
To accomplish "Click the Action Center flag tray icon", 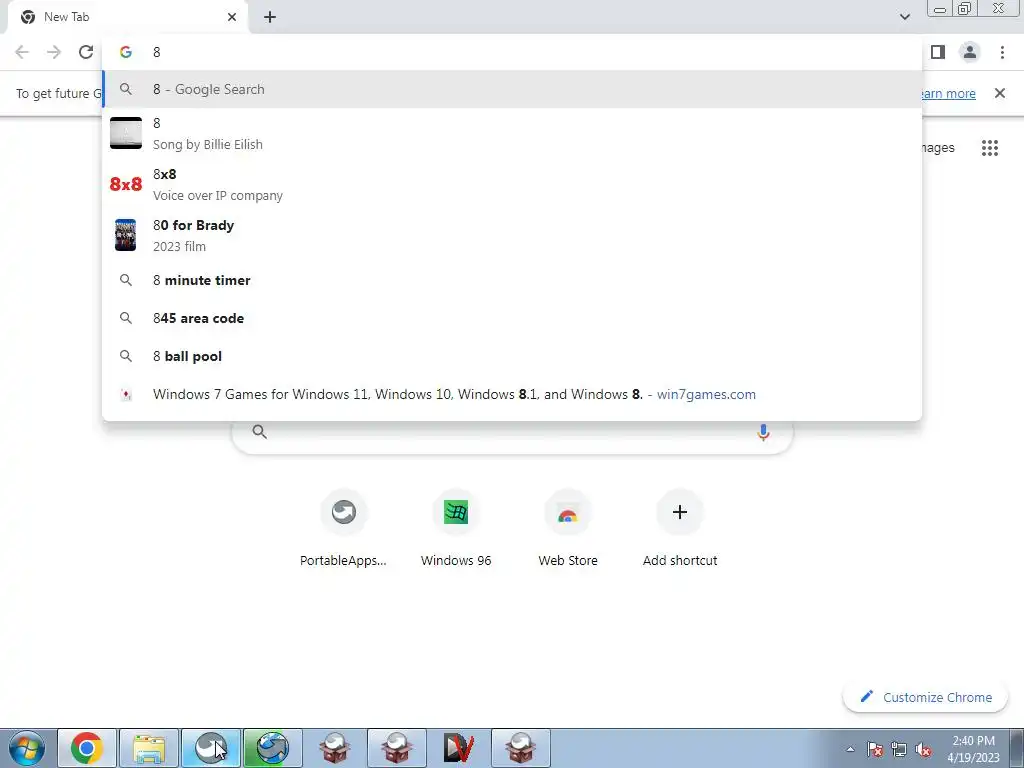I will pos(875,749).
